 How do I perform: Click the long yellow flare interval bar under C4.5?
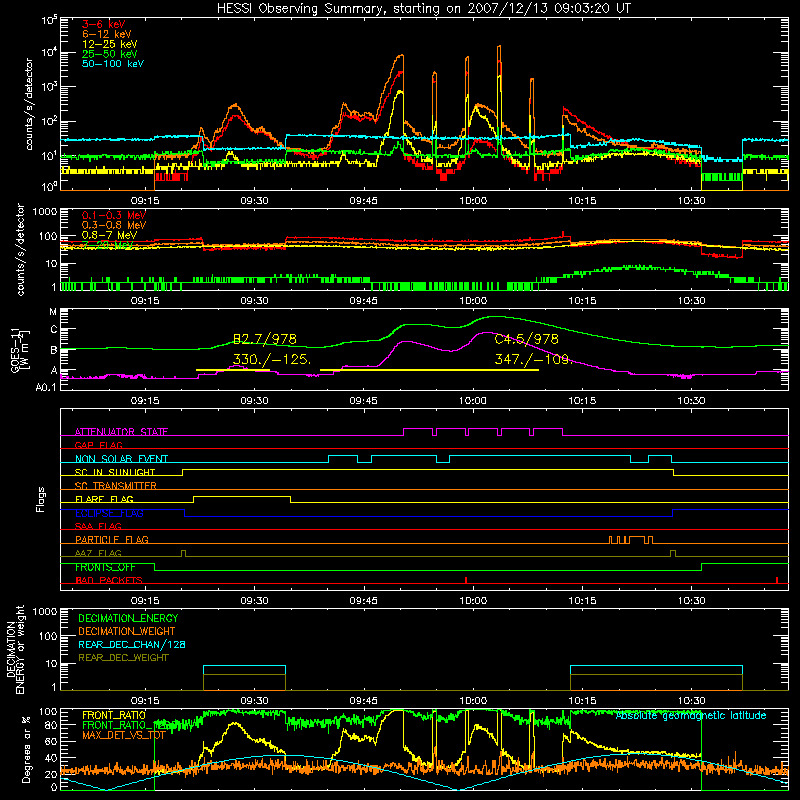coord(429,370)
